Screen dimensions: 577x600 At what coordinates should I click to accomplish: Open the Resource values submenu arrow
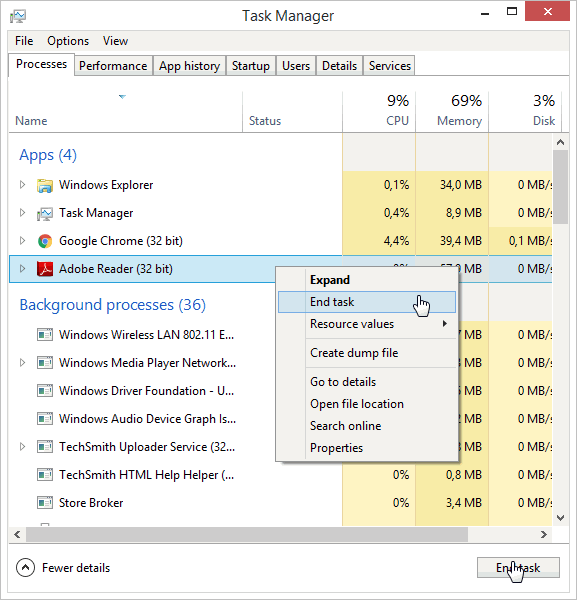444,324
